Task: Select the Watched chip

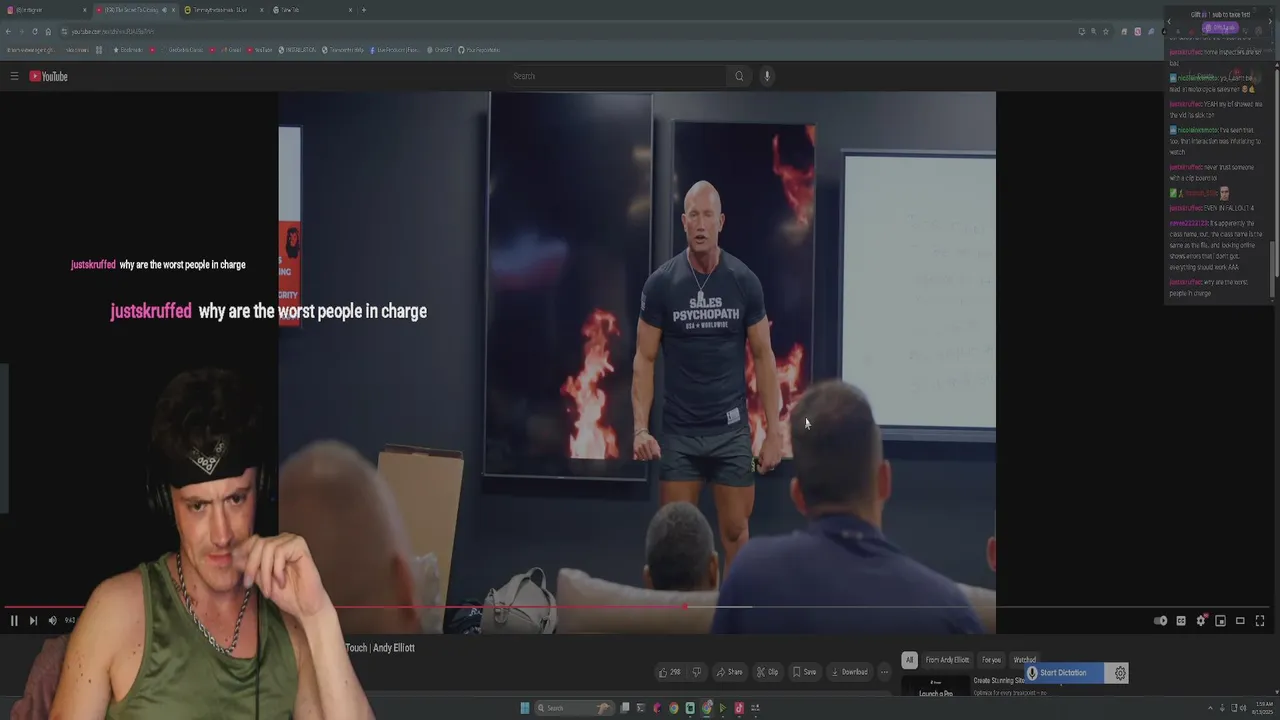Action: pyautogui.click(x=1025, y=660)
